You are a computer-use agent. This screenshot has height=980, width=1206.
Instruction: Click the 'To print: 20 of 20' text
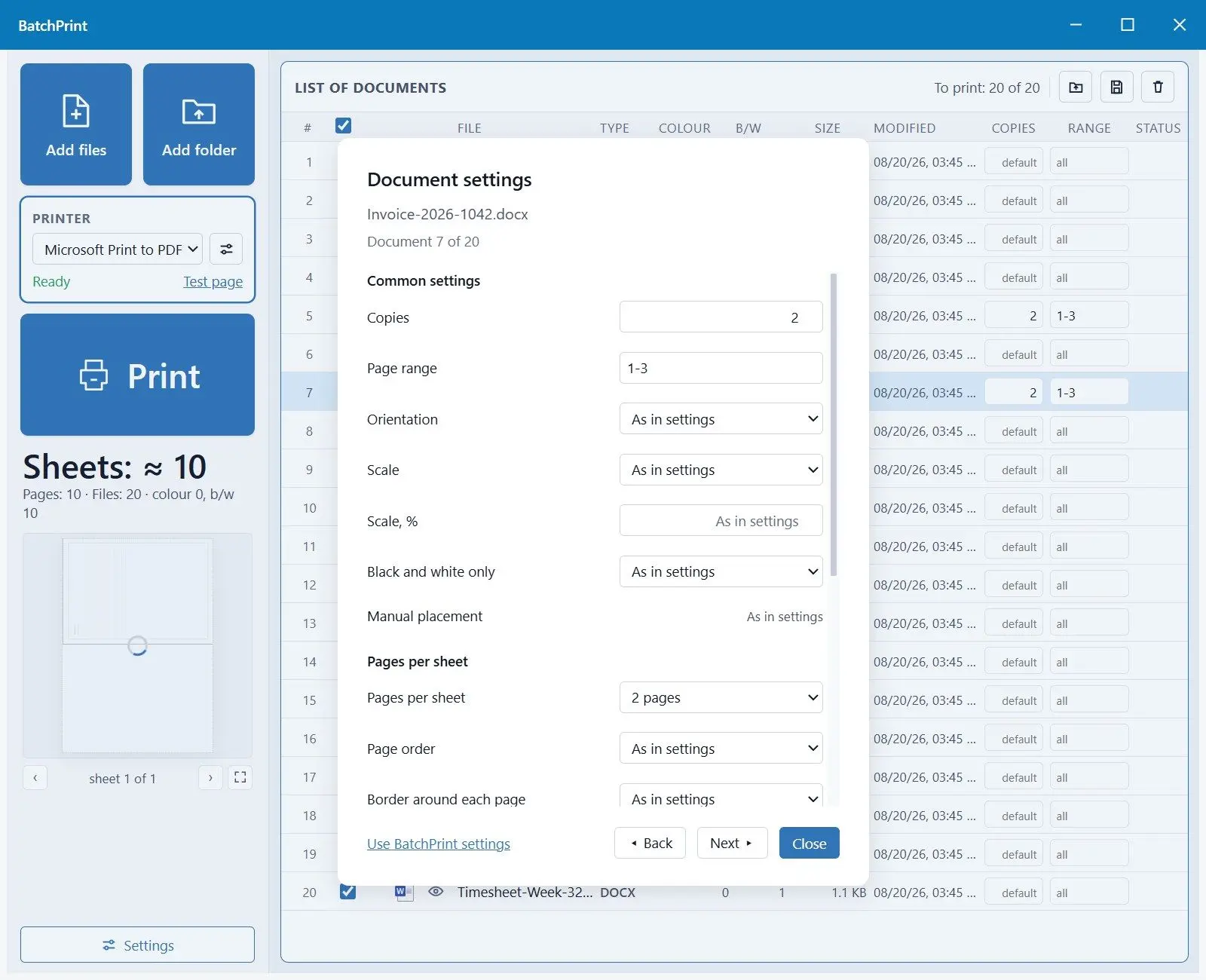point(987,87)
